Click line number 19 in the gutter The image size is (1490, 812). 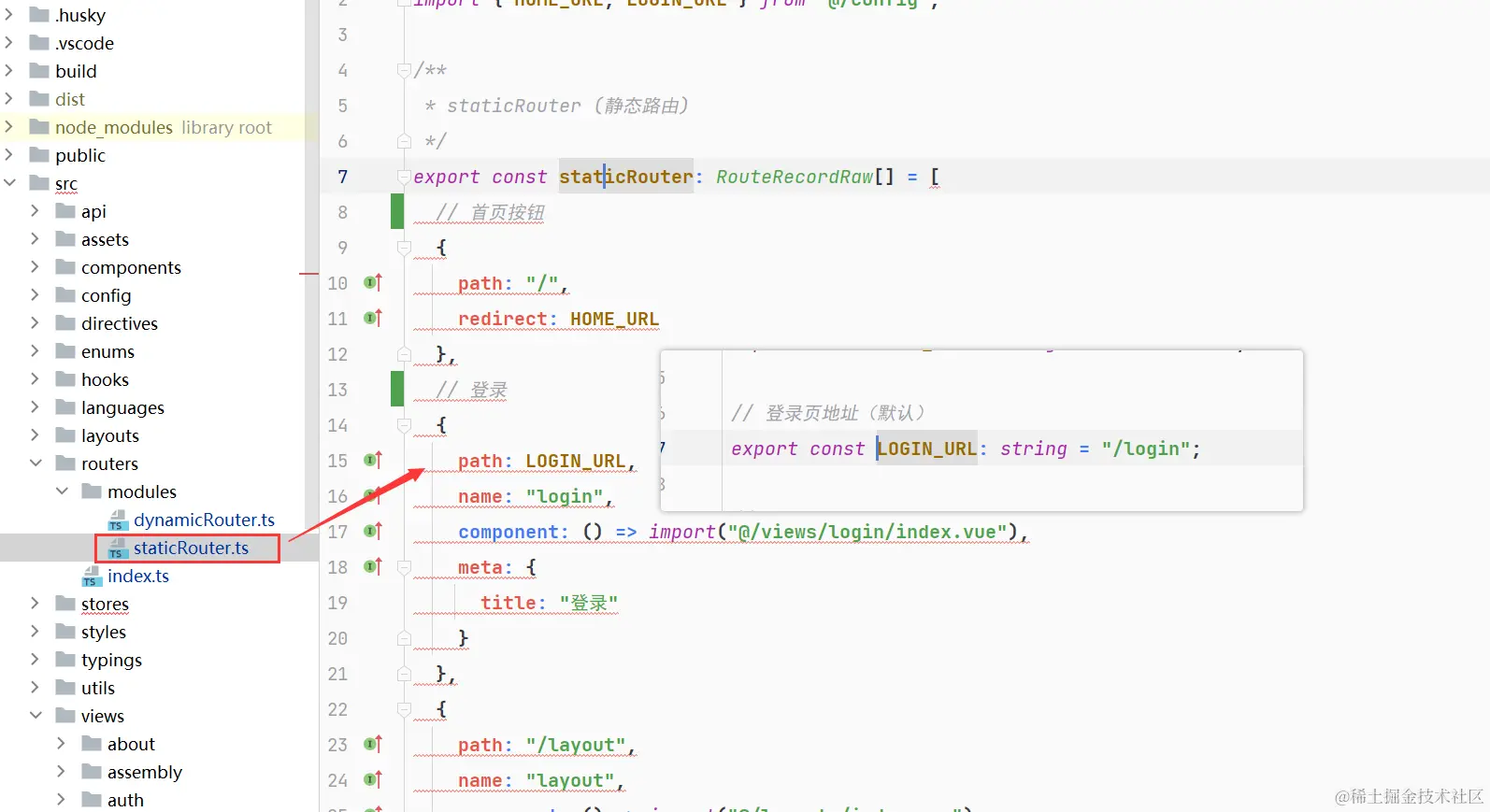(x=337, y=603)
